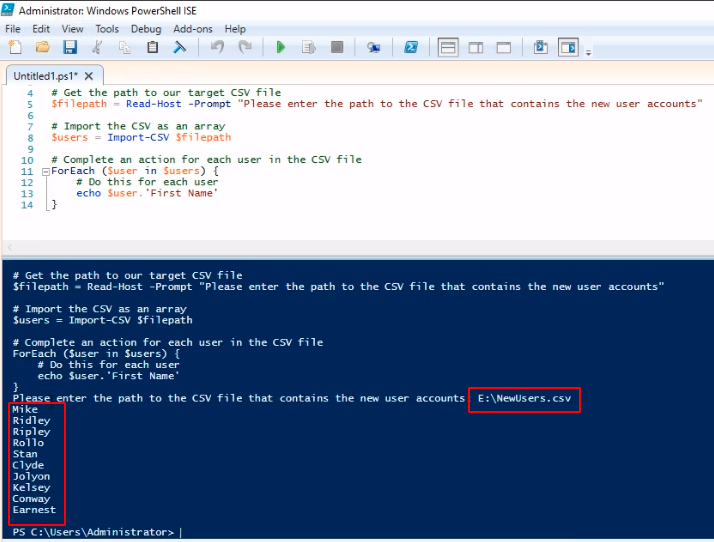Stop operation square button
The width and height of the screenshot is (714, 542).
pos(337,47)
